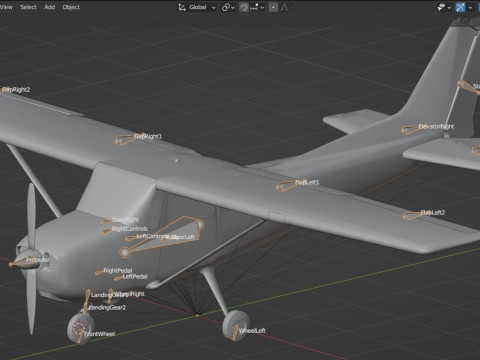Open the View menu

tap(6, 7)
